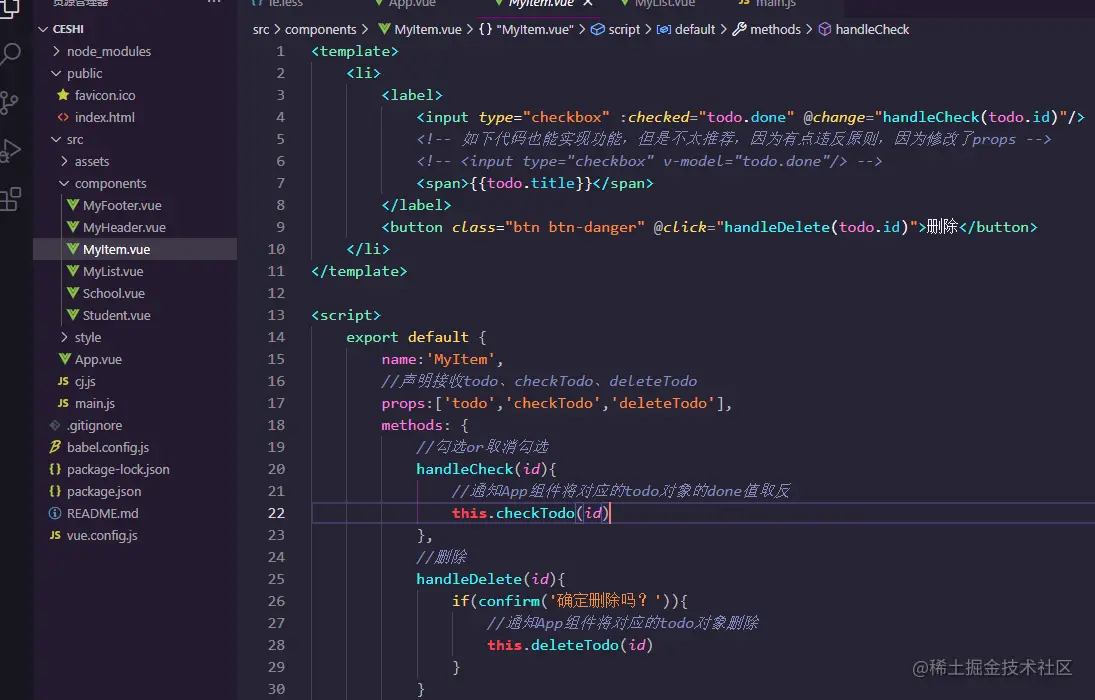This screenshot has height=700, width=1095.
Task: Click the script cube icon in breadcrumb
Action: click(x=598, y=29)
